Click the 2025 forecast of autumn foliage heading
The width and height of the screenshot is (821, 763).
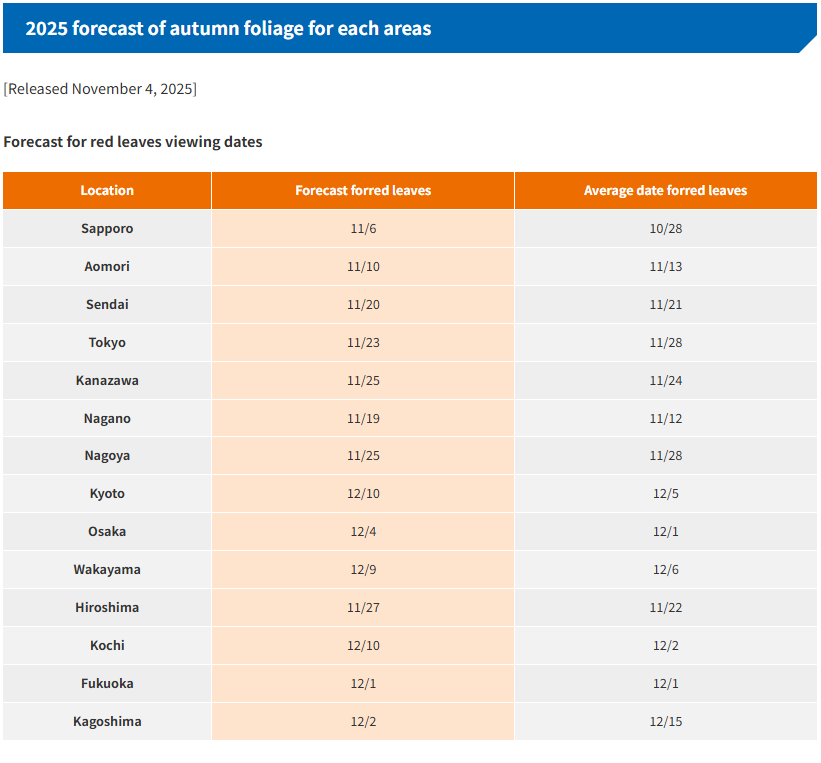(228, 28)
